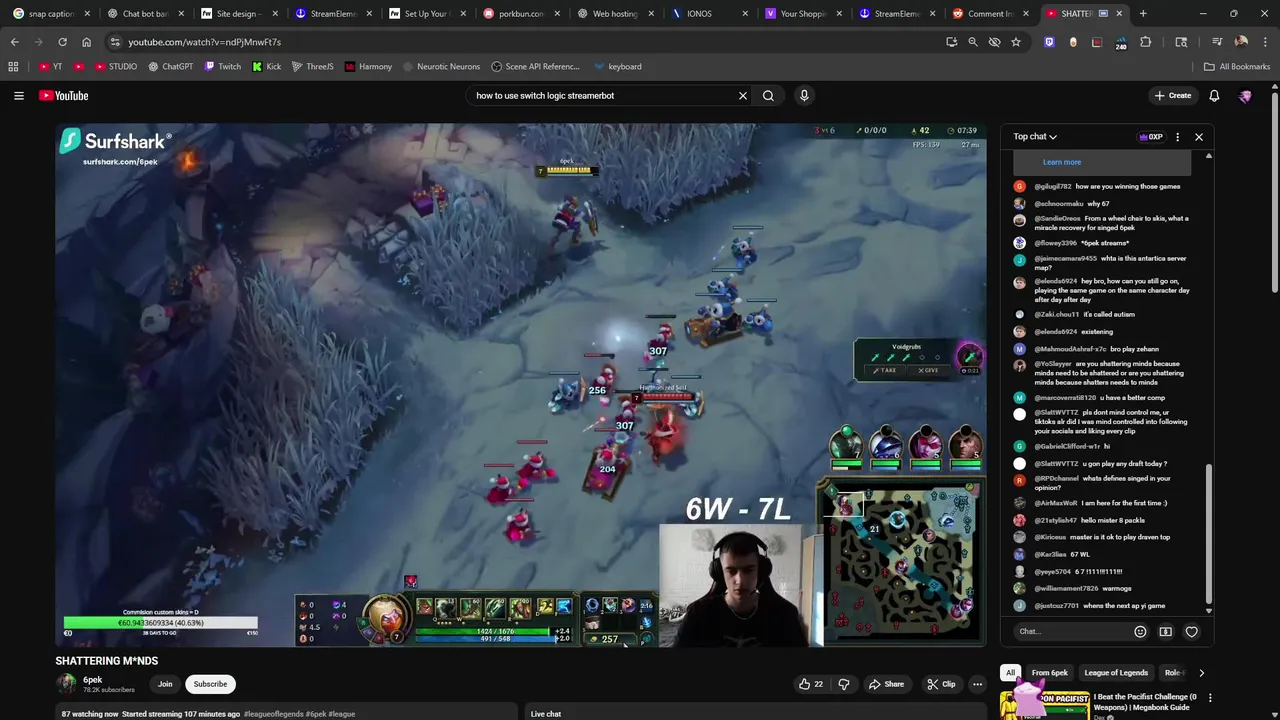Open the Chrome profile avatar
The height and width of the screenshot is (720, 1280).
[1241, 42]
